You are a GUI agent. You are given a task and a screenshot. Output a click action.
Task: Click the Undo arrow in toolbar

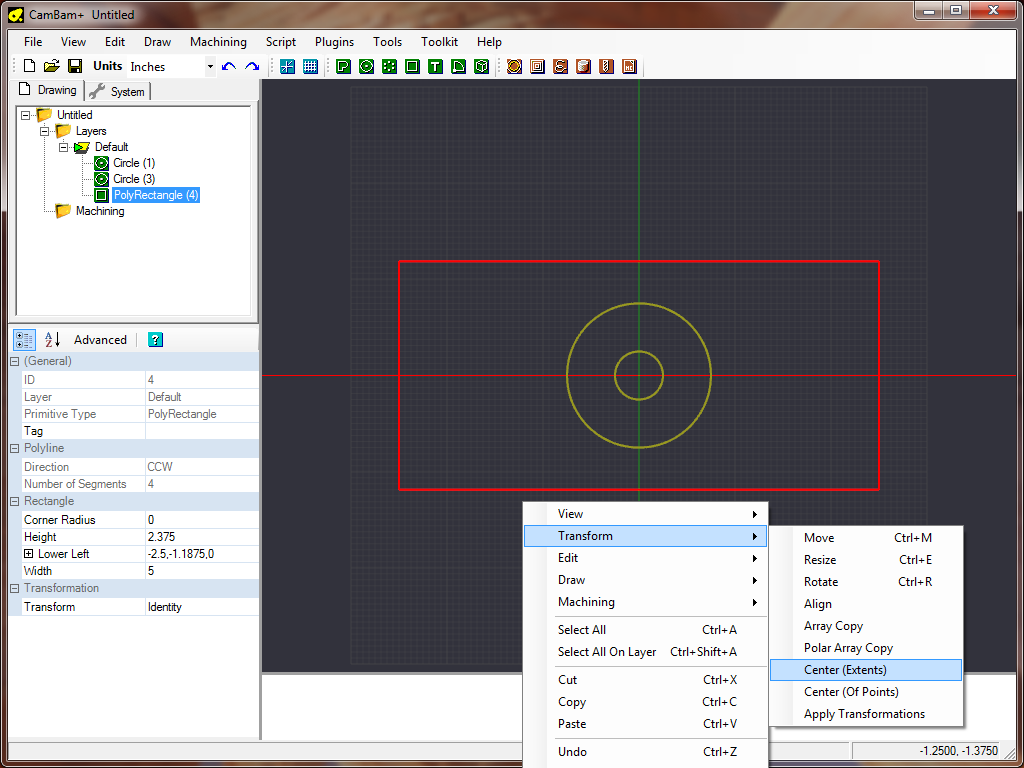click(229, 67)
